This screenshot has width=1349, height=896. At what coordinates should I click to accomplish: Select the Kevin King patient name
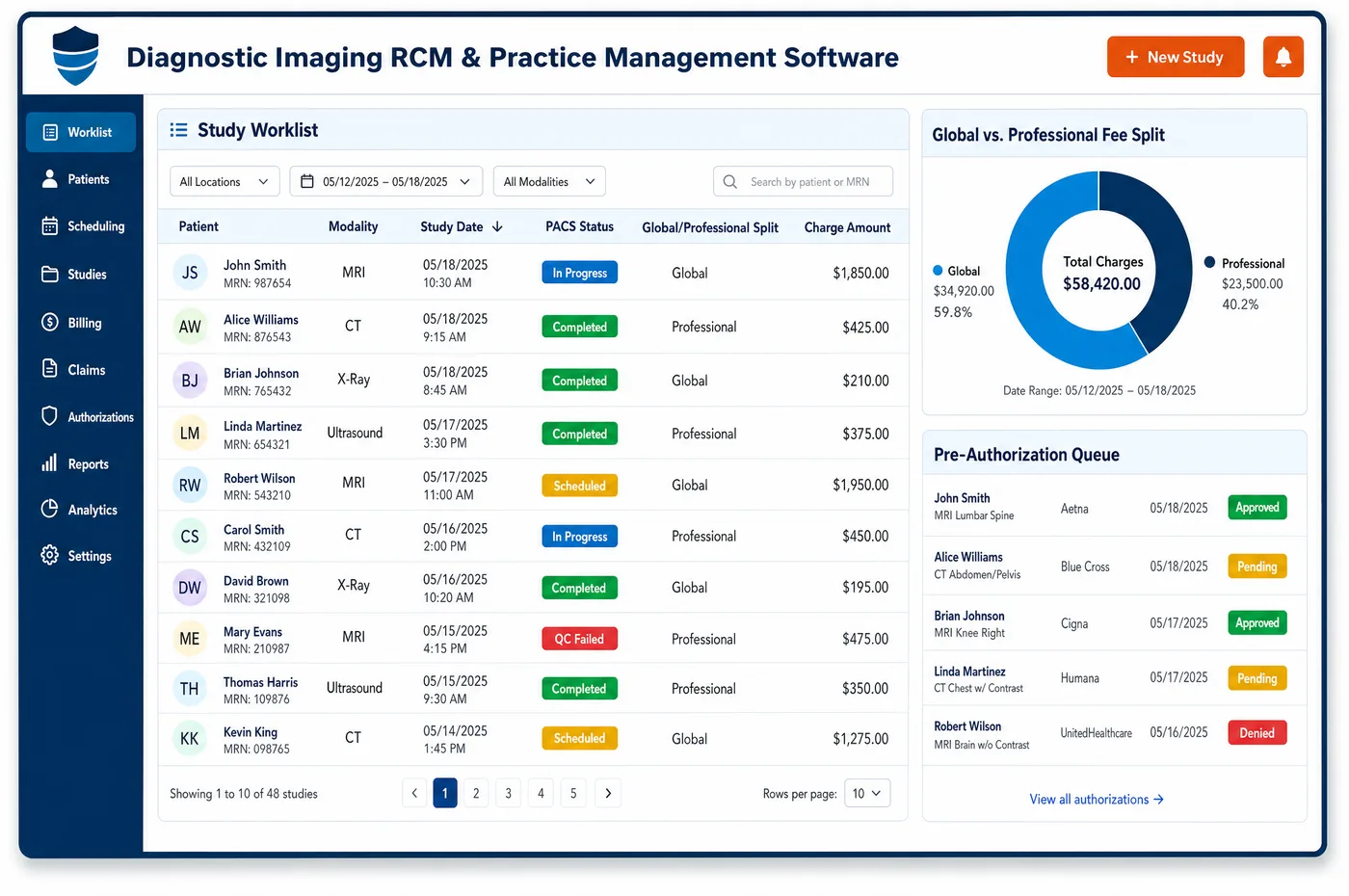click(251, 732)
